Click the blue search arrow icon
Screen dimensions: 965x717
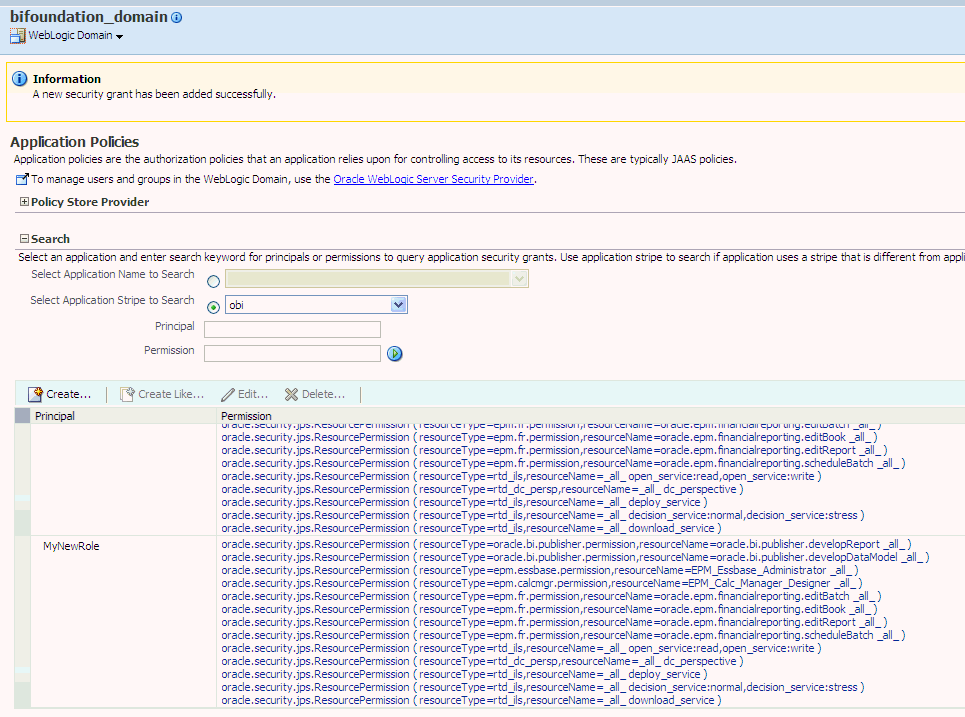click(x=394, y=353)
